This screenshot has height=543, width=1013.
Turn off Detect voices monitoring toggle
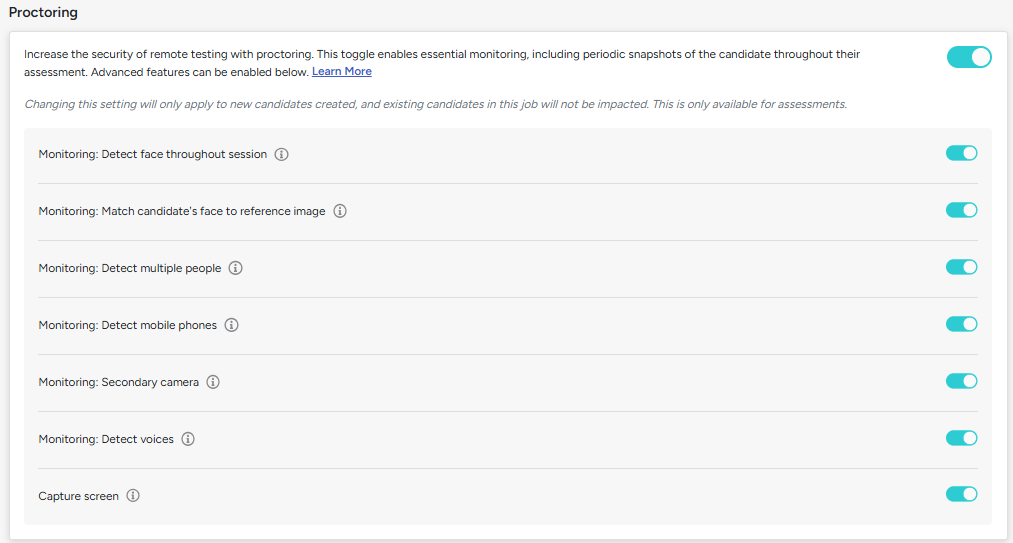961,438
